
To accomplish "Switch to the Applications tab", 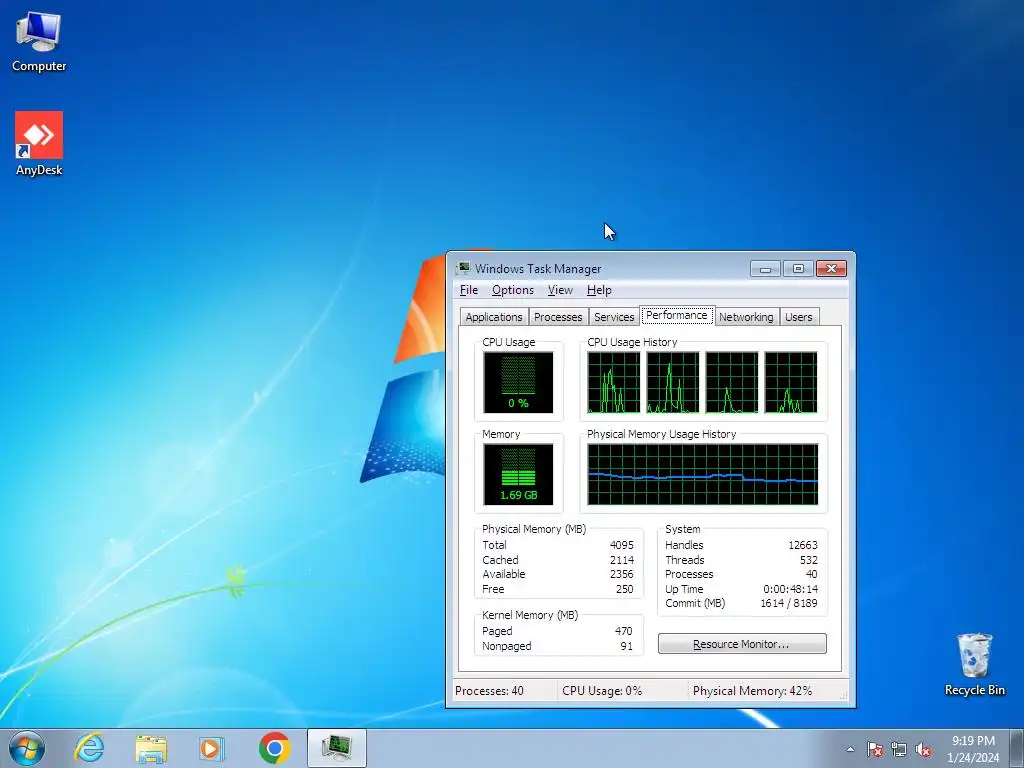I will (494, 317).
